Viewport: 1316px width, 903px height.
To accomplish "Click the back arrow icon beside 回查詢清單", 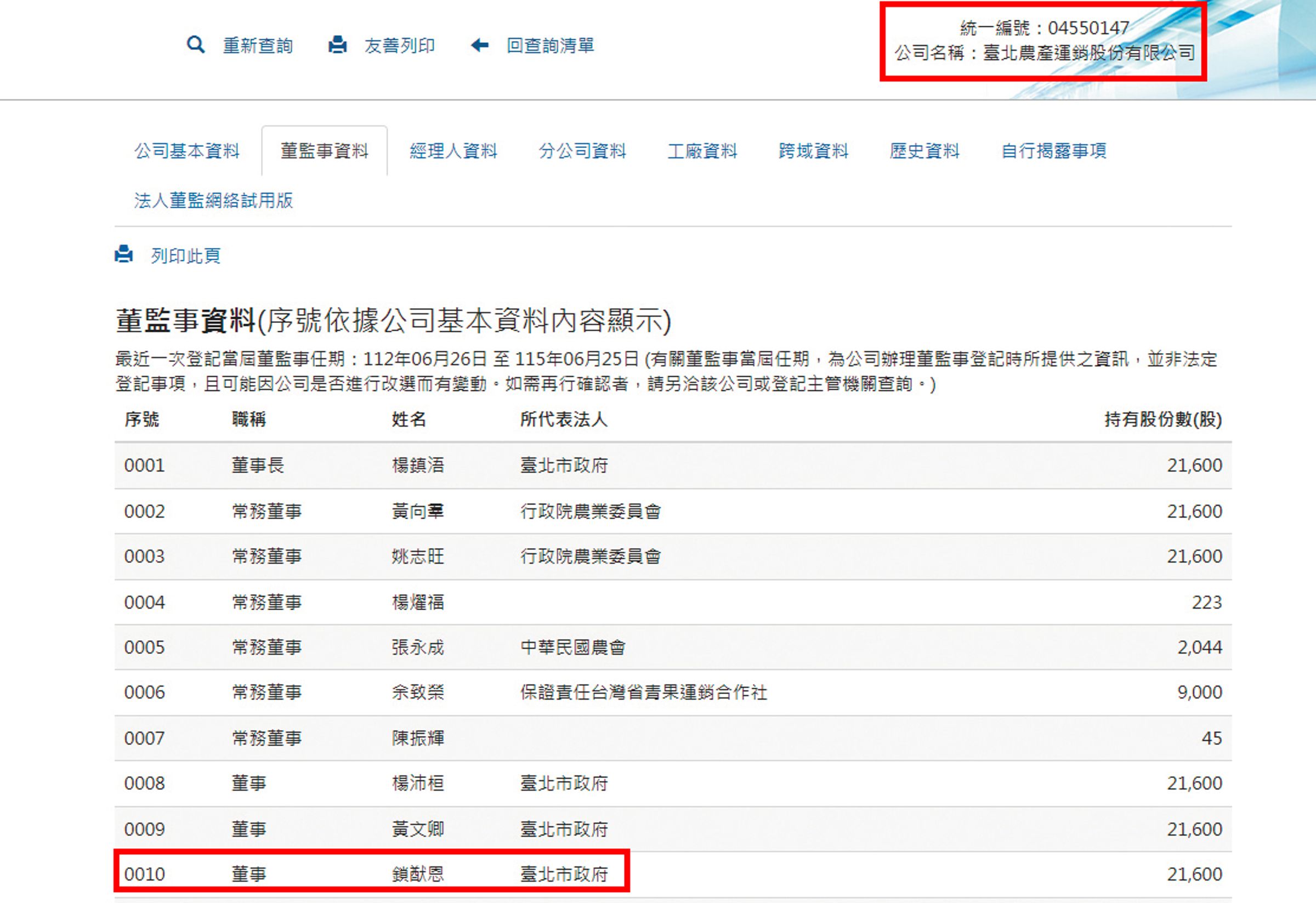I will [480, 45].
